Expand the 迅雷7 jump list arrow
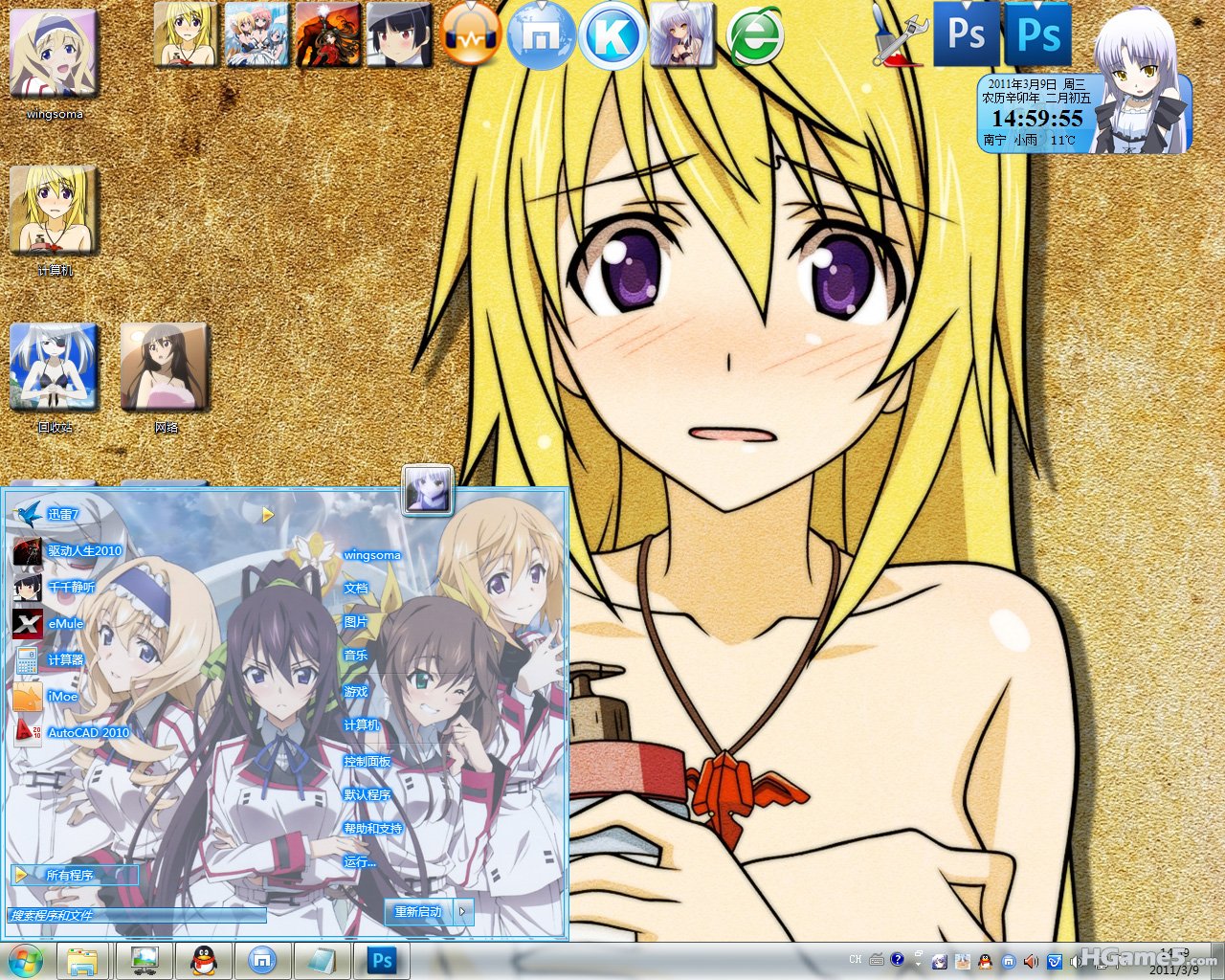The image size is (1225, 980). [x=268, y=515]
